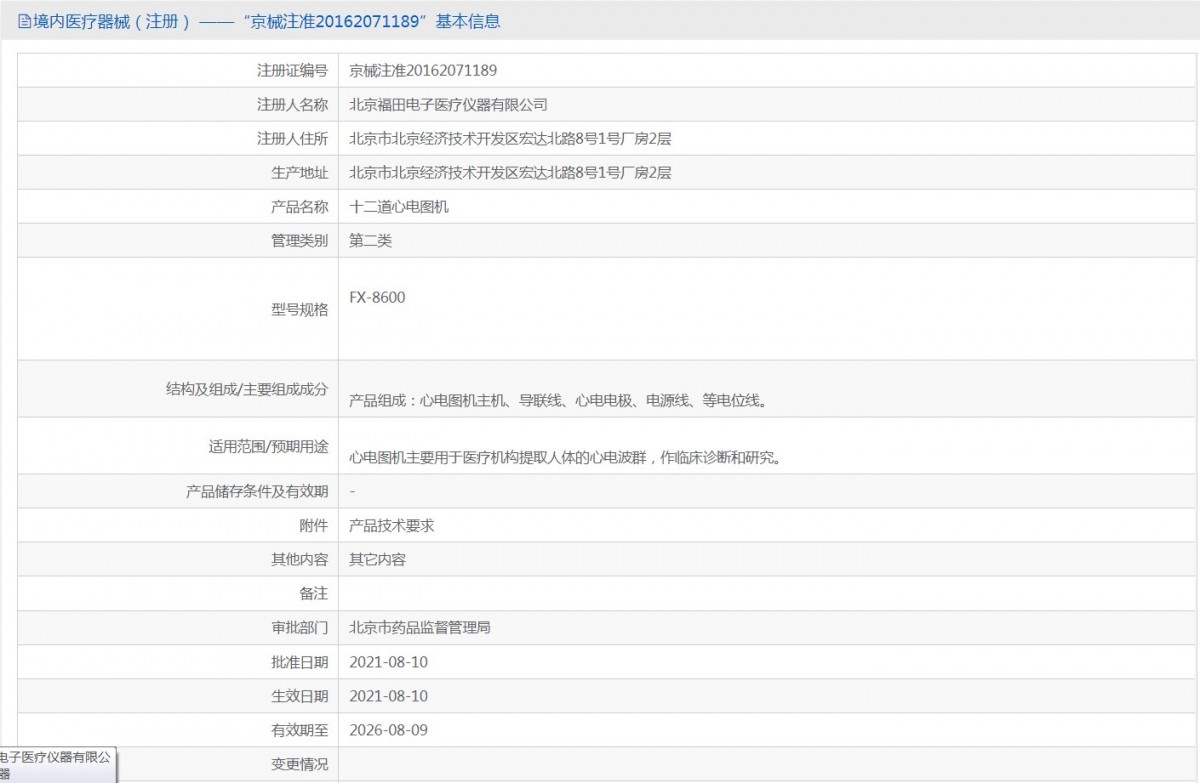Screen dimensions: 1200x783
Task: Click the 有效期至 label
Action: (x=299, y=730)
